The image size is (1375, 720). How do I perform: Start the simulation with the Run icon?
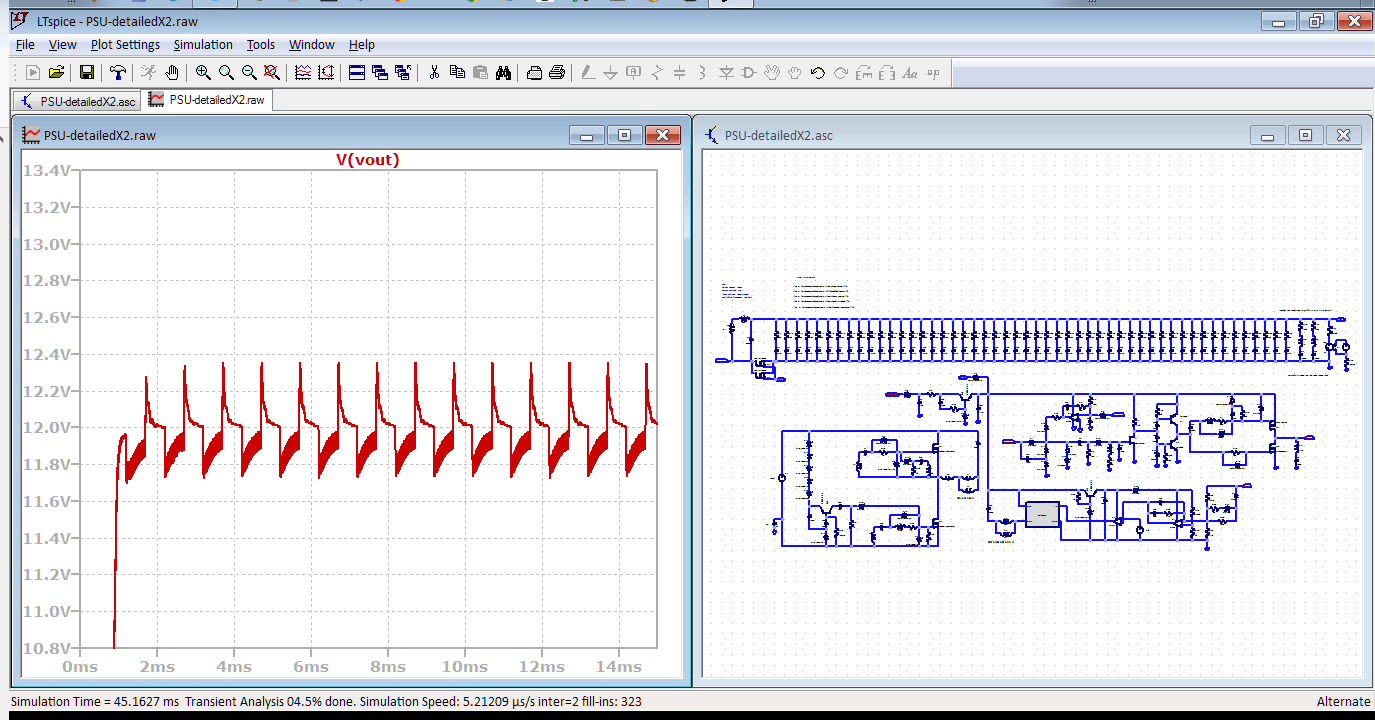(x=148, y=72)
